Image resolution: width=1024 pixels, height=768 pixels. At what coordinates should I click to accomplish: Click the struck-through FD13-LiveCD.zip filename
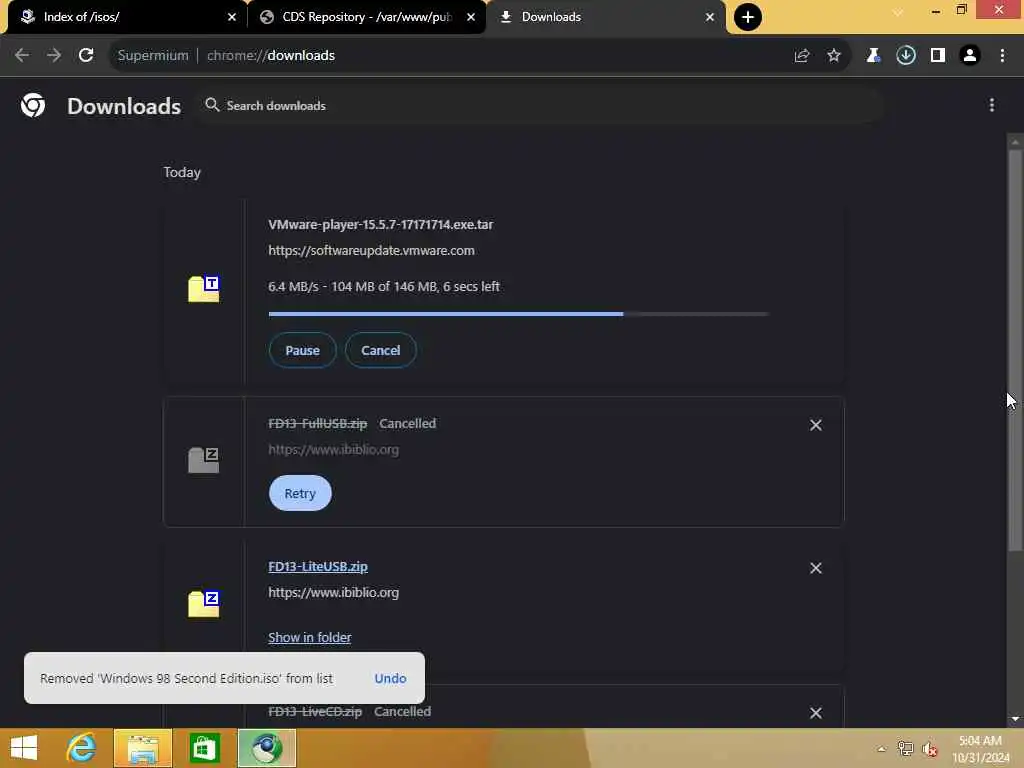coord(315,712)
